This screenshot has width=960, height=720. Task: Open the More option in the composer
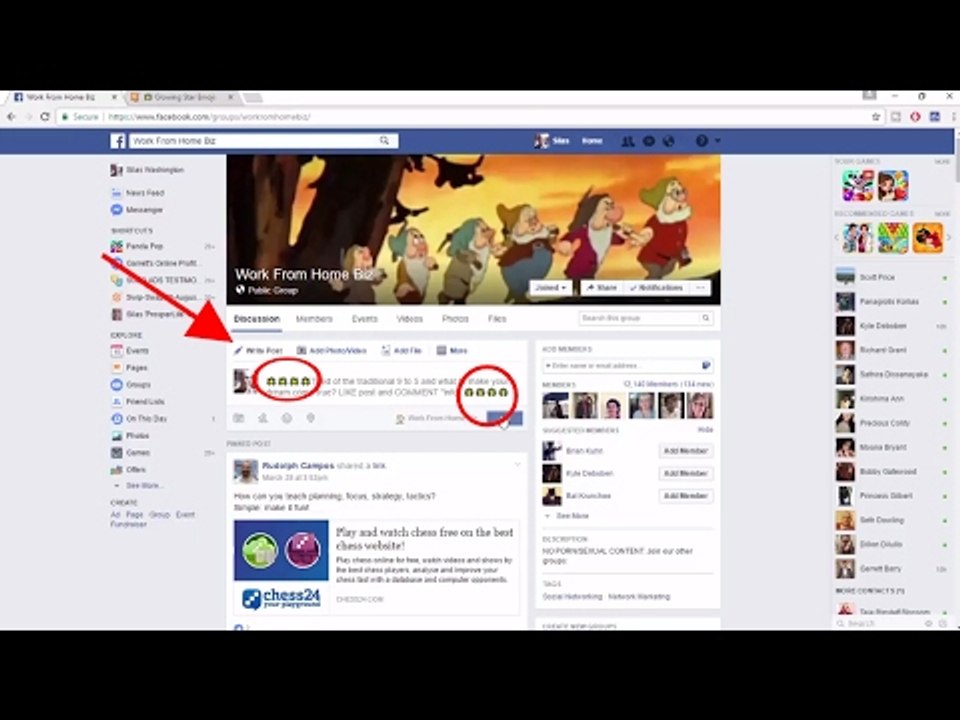coord(452,351)
